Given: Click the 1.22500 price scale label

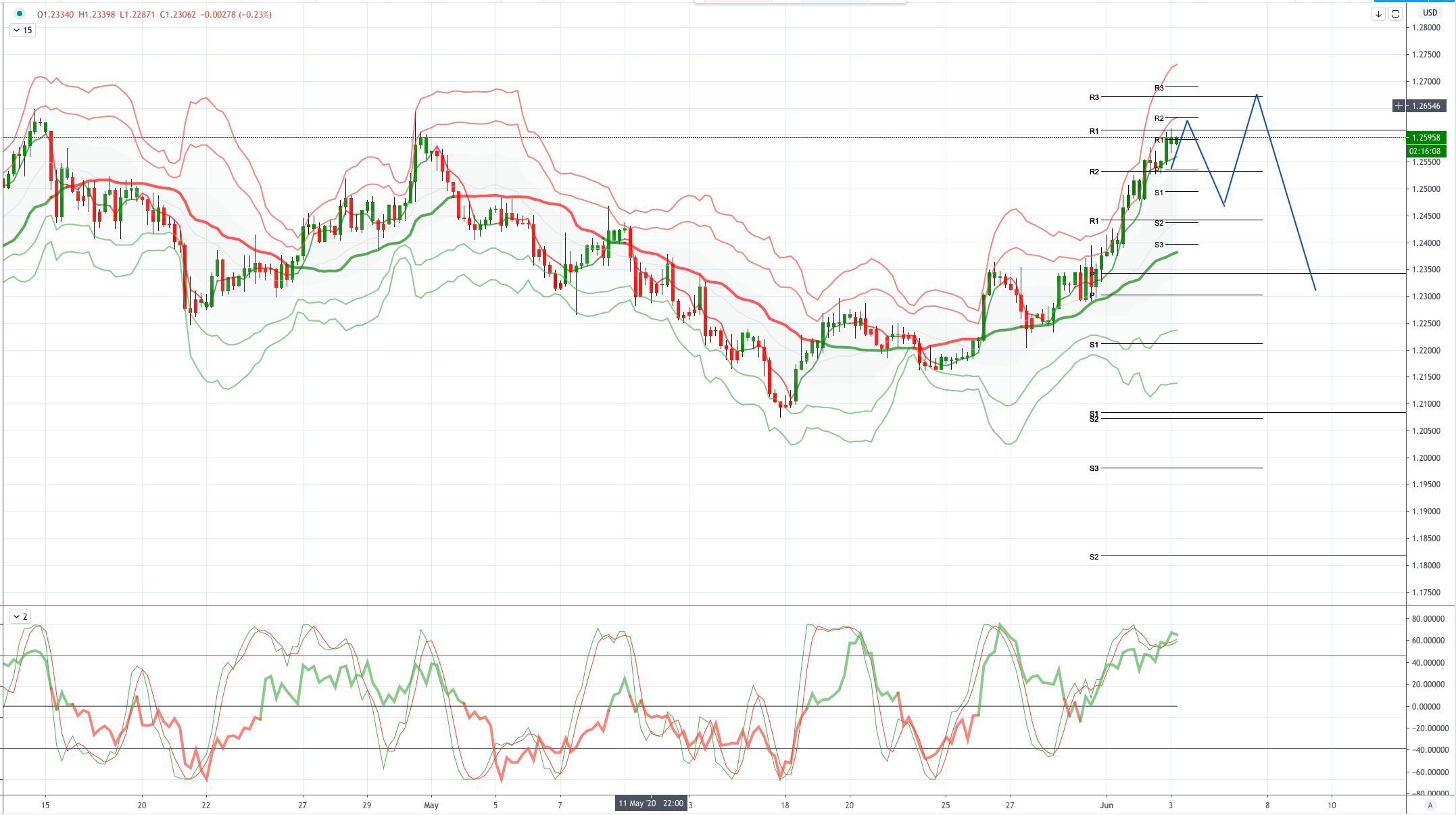Looking at the screenshot, I should pos(1426,324).
